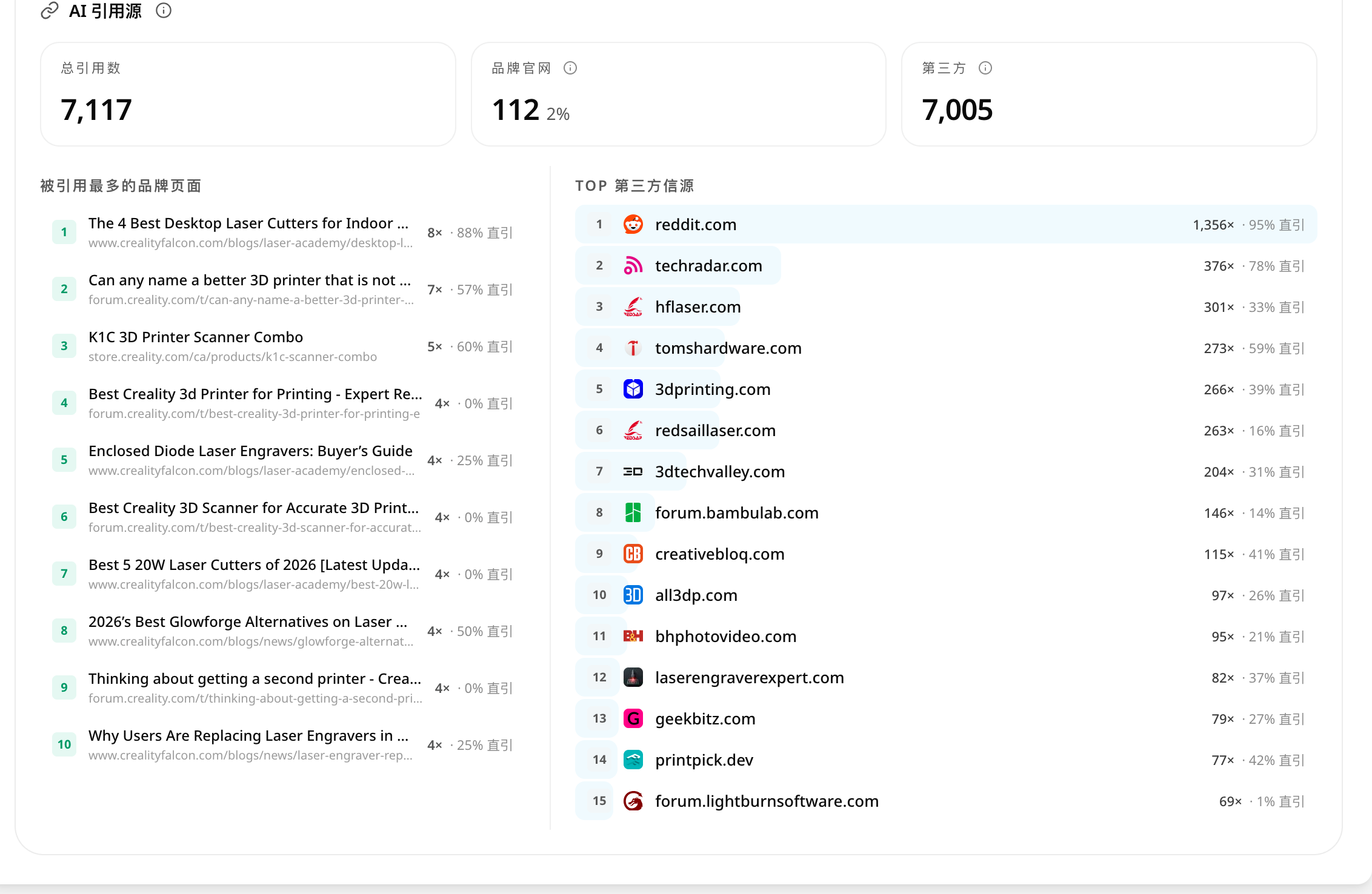The height and width of the screenshot is (894, 1372).
Task: Click the 69× · 1% 直引 stat
Action: [x=1262, y=802]
